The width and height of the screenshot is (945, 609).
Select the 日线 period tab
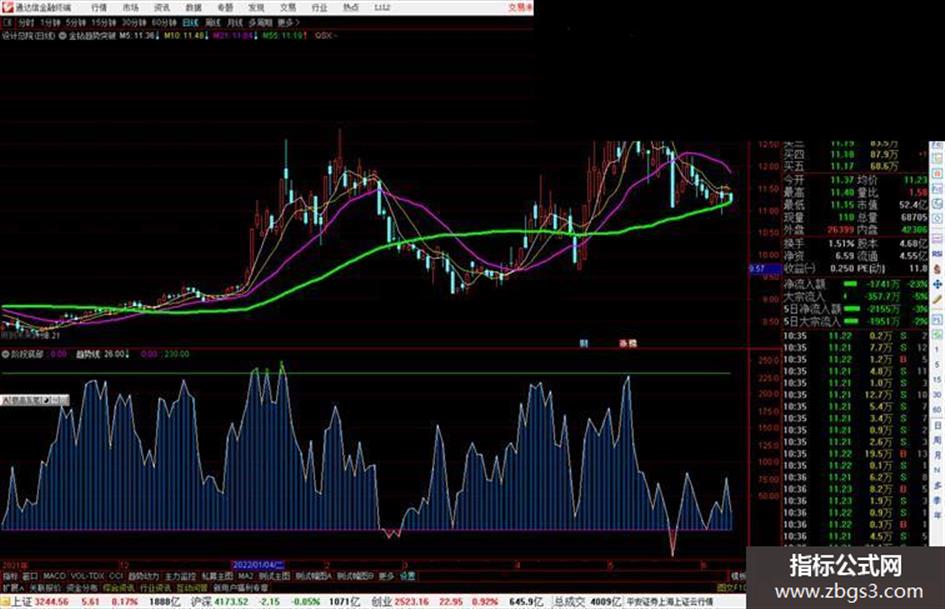[190, 23]
